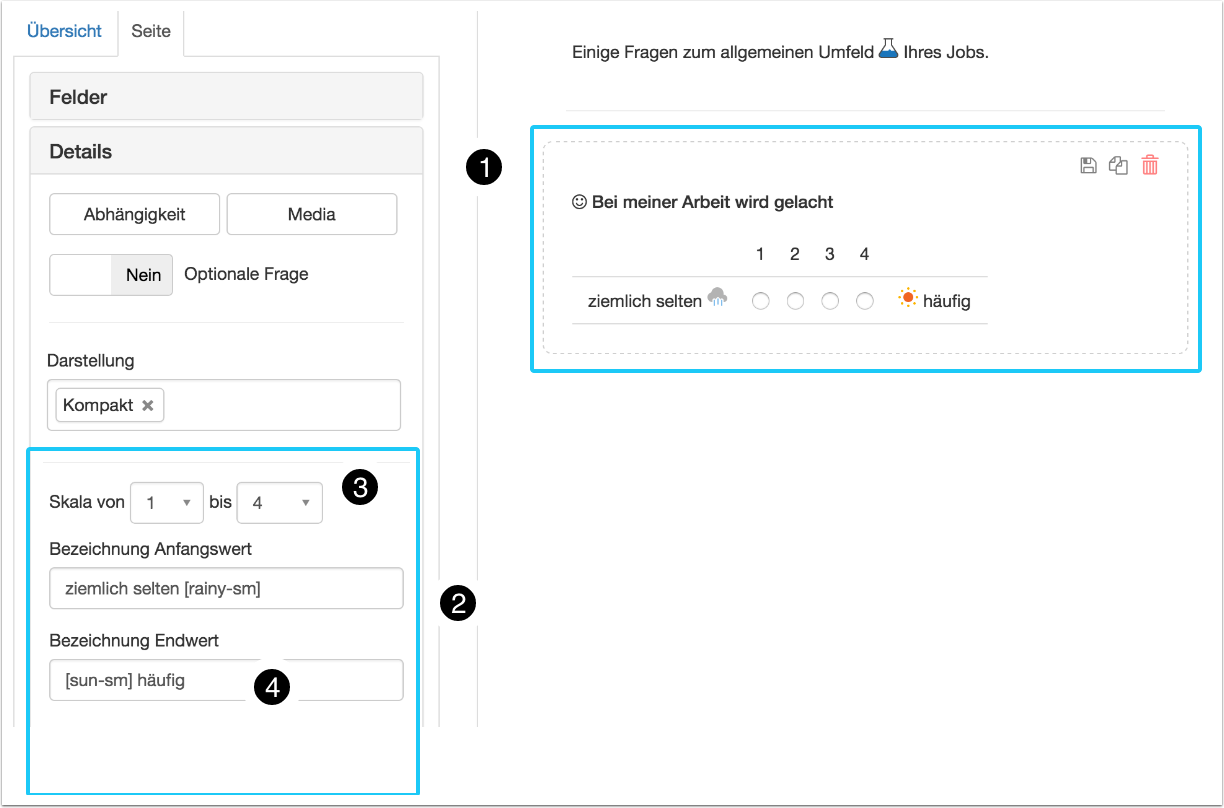The height and width of the screenshot is (808, 1224).
Task: Click the rainy cloud icon beside 'ziemlich selten'
Action: click(717, 297)
